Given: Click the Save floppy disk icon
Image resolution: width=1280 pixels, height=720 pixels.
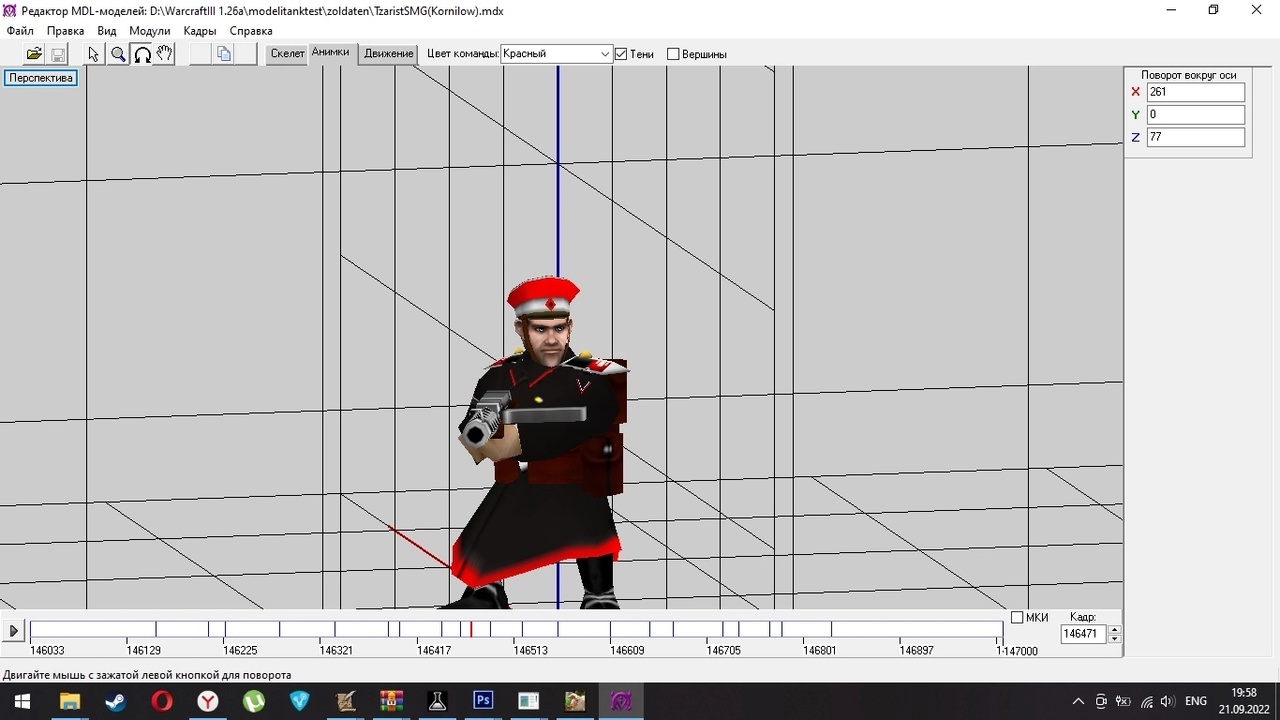Looking at the screenshot, I should [x=58, y=54].
